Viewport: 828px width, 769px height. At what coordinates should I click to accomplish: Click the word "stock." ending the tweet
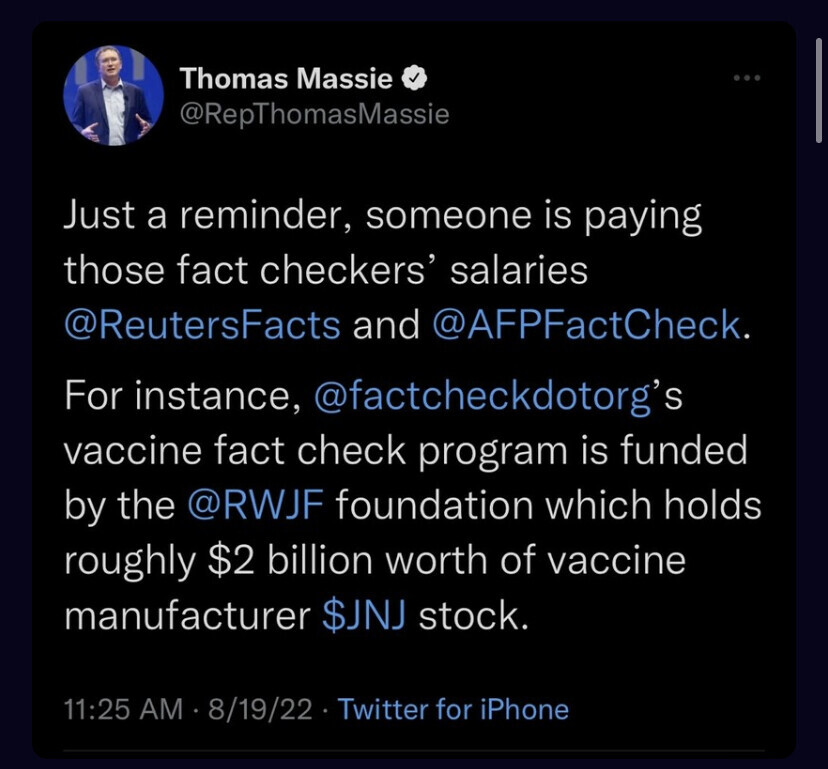pyautogui.click(x=471, y=614)
